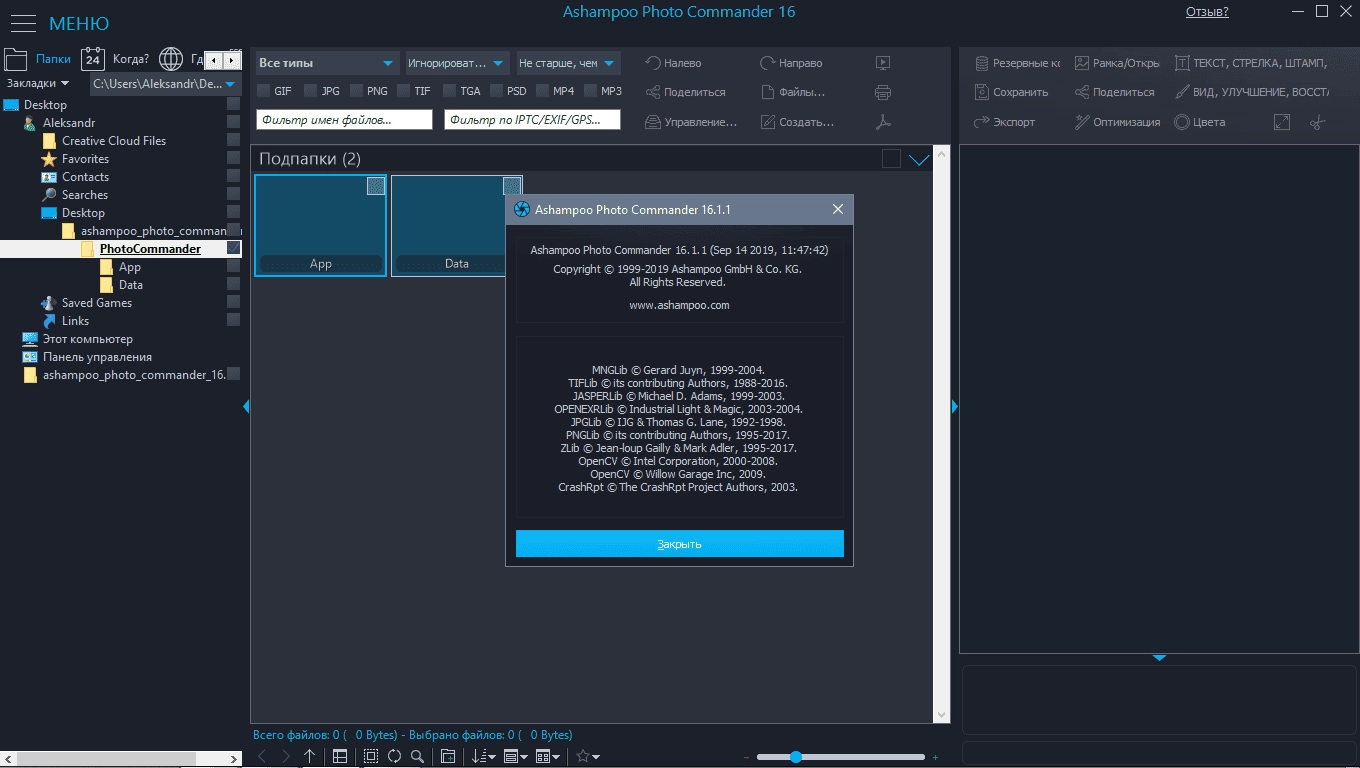1360x768 pixels.
Task: Toggle the GIF file type checkbox
Action: (x=264, y=91)
